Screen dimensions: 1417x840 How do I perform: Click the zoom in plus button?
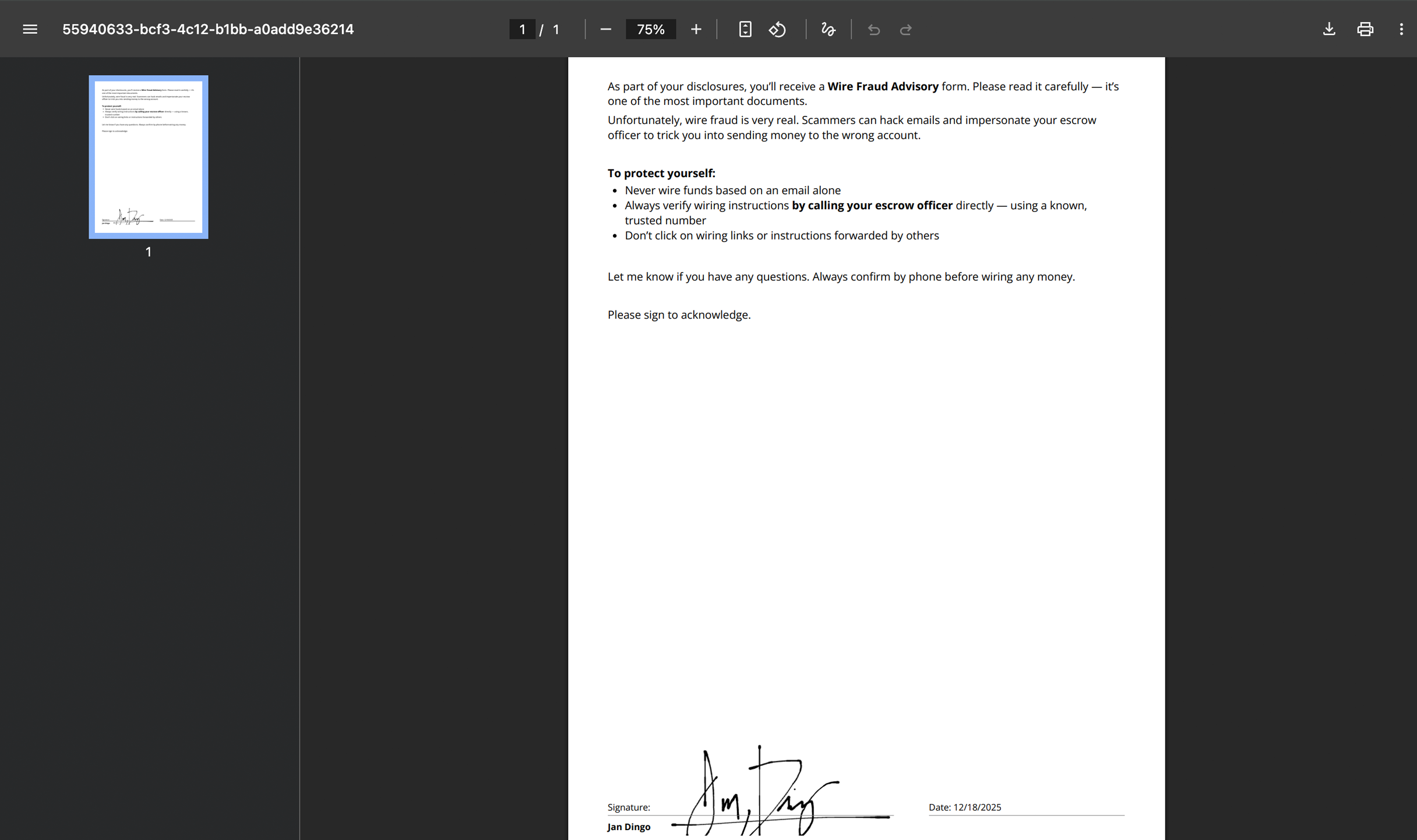click(696, 29)
